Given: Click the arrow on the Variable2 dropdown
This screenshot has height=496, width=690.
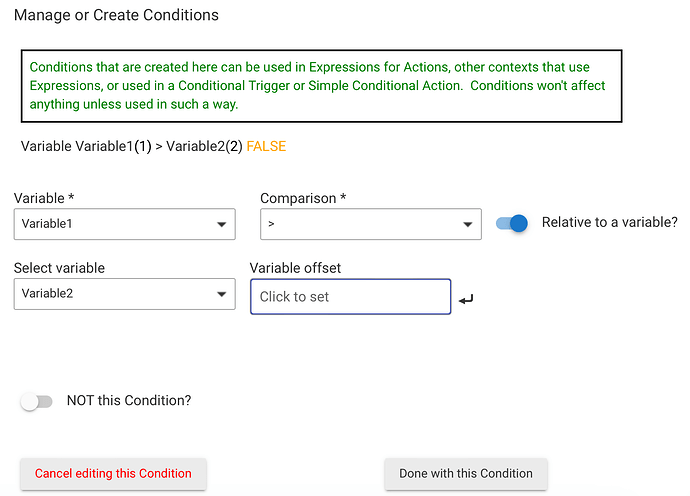Looking at the screenshot, I should pos(222,294).
